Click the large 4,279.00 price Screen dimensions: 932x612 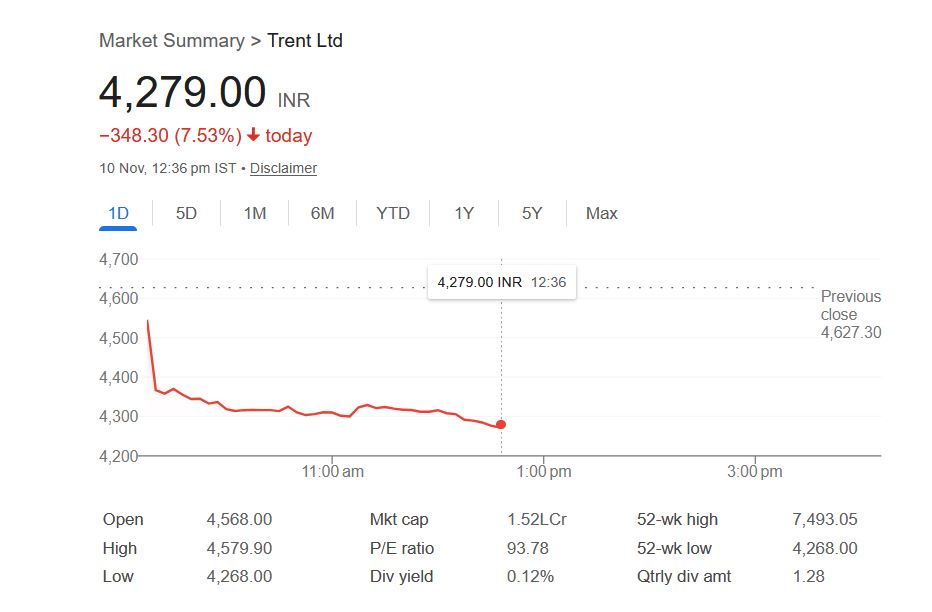pyautogui.click(x=182, y=92)
